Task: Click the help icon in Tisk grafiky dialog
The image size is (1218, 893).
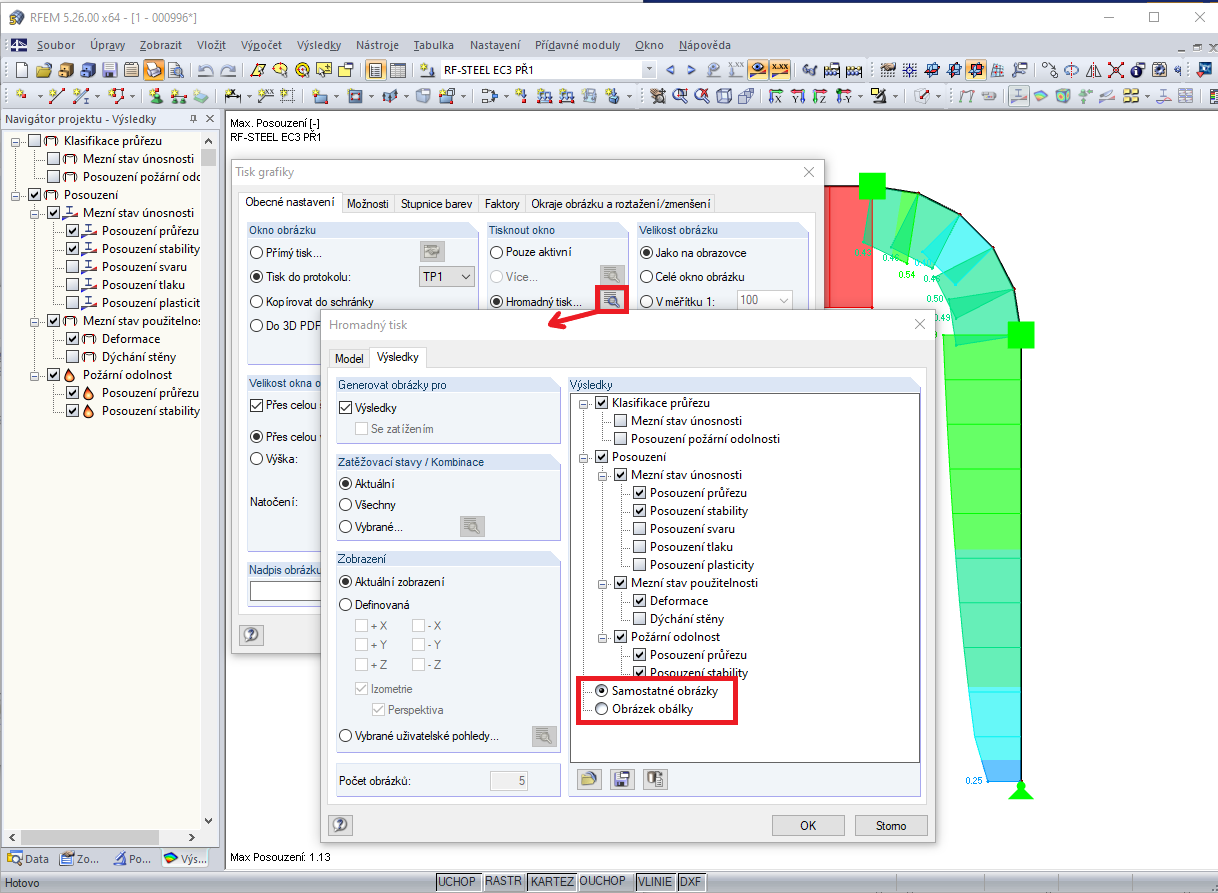Action: coord(250,634)
